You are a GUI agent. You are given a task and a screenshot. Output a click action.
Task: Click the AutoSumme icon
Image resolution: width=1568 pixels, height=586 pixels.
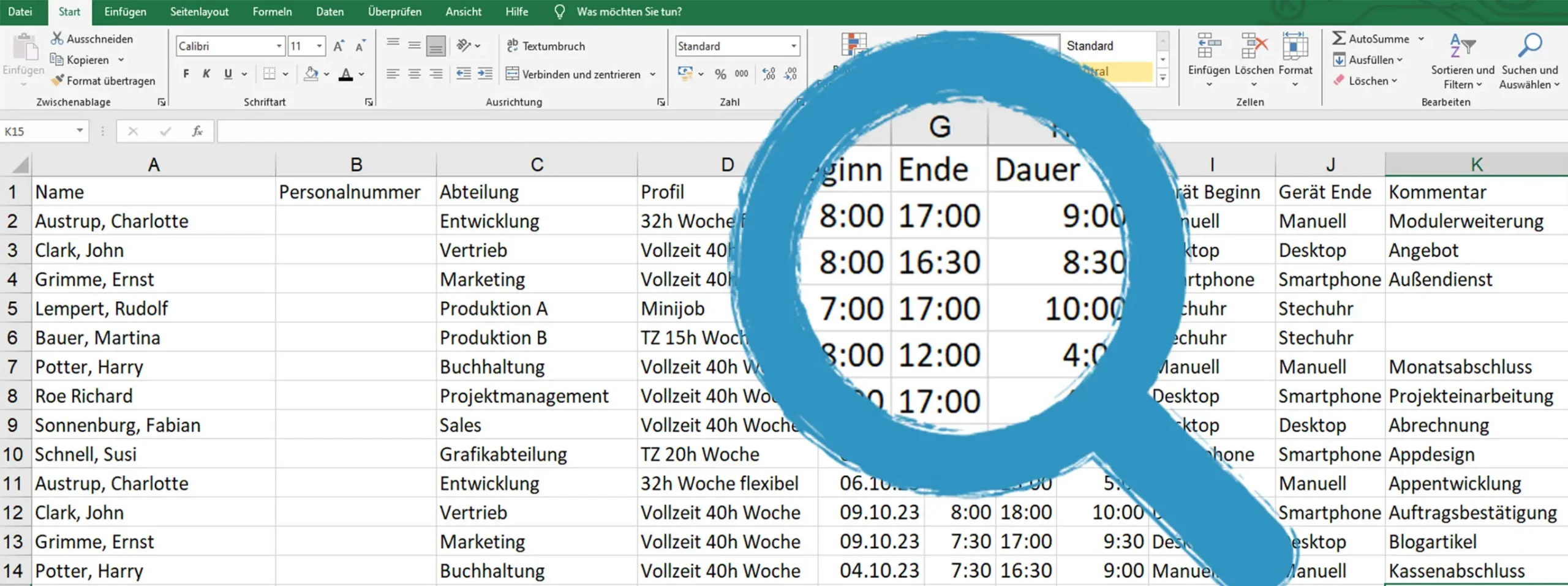click(1340, 38)
